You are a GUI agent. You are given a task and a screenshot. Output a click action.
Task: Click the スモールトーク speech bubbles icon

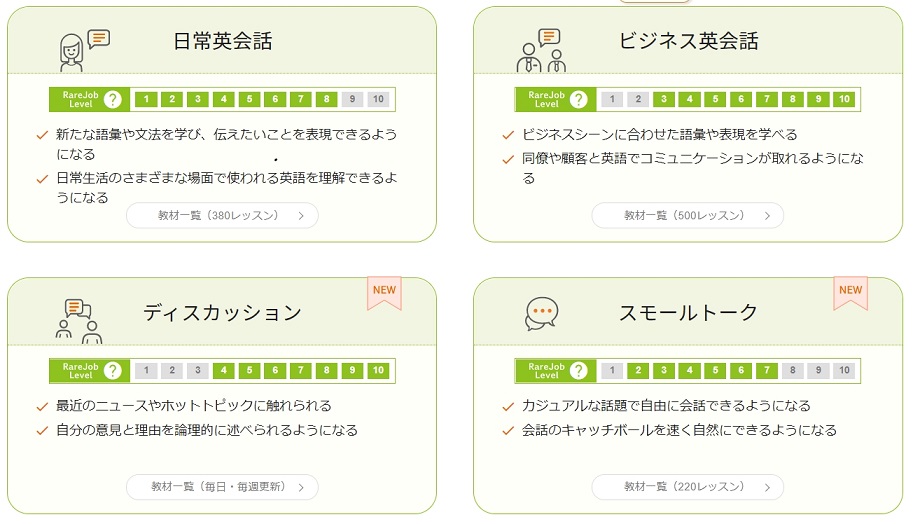click(x=541, y=314)
